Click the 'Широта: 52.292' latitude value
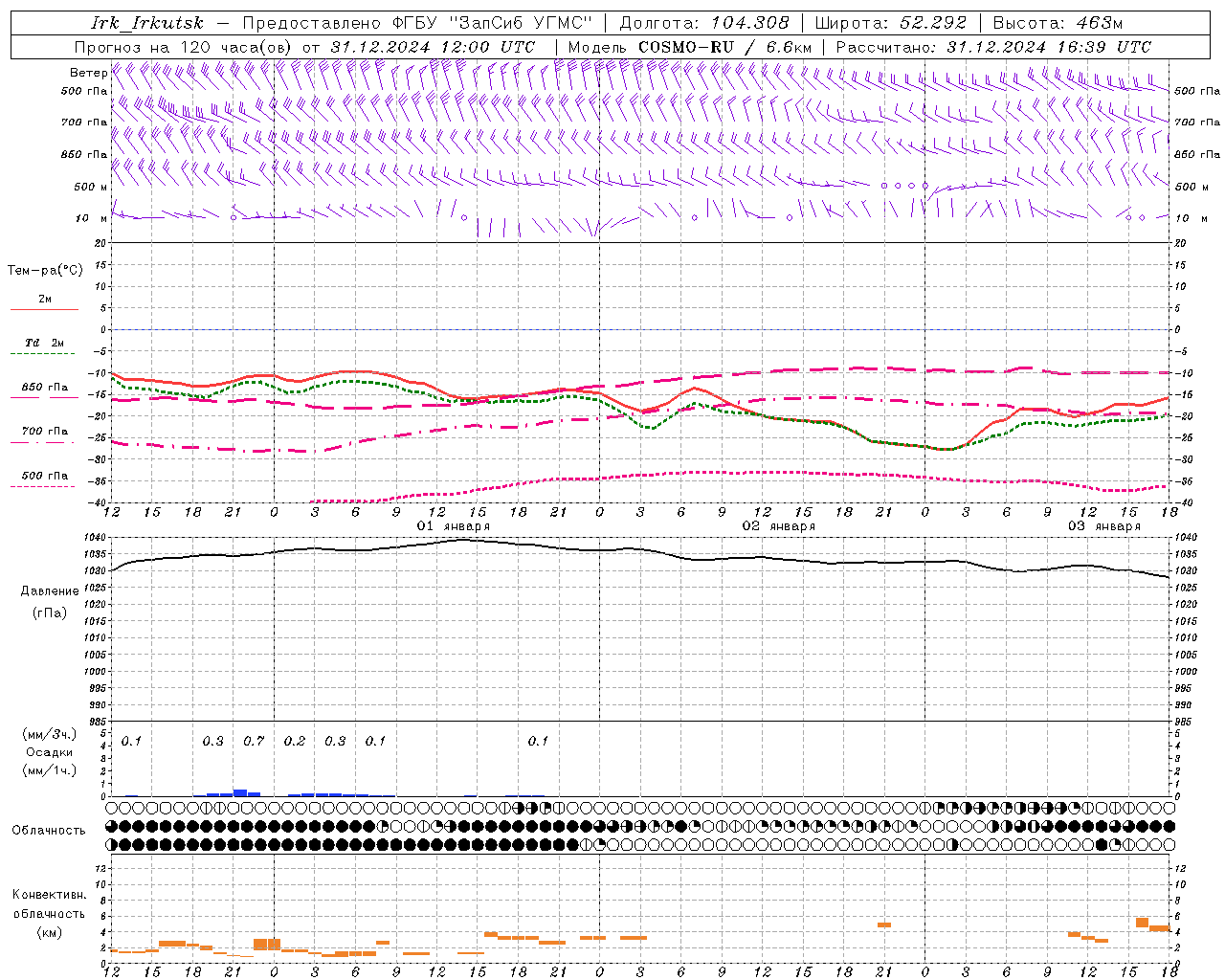 click(x=891, y=23)
